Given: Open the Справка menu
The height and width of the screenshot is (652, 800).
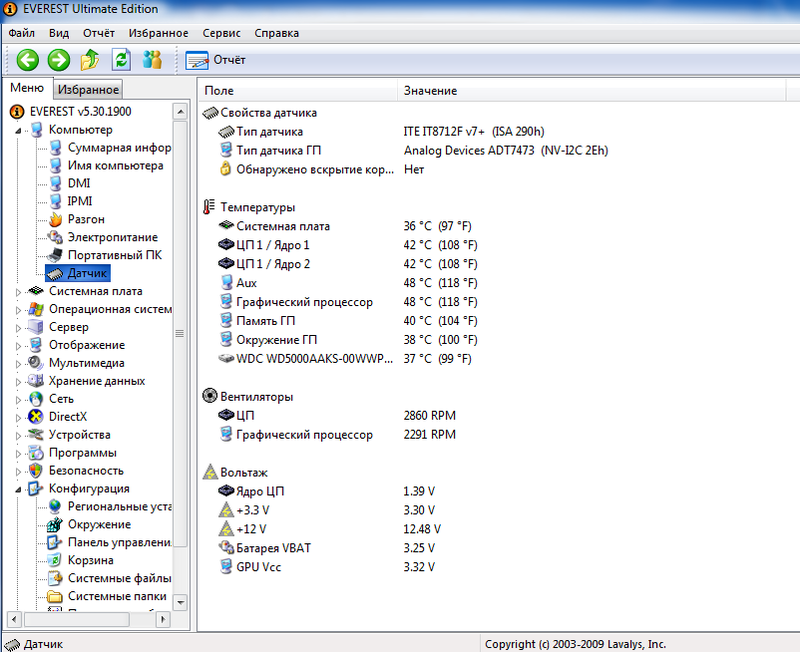Looking at the screenshot, I should (x=277, y=33).
